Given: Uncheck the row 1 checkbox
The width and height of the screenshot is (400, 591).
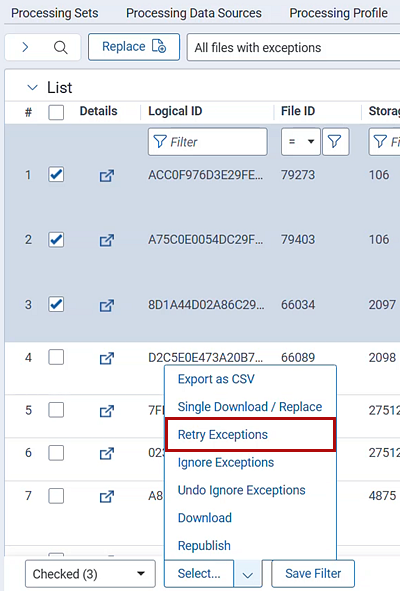Looking at the screenshot, I should 56,175.
